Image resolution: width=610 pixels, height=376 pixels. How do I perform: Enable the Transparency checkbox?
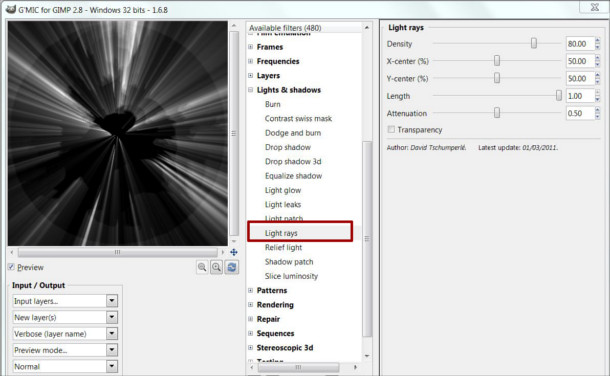[391, 129]
